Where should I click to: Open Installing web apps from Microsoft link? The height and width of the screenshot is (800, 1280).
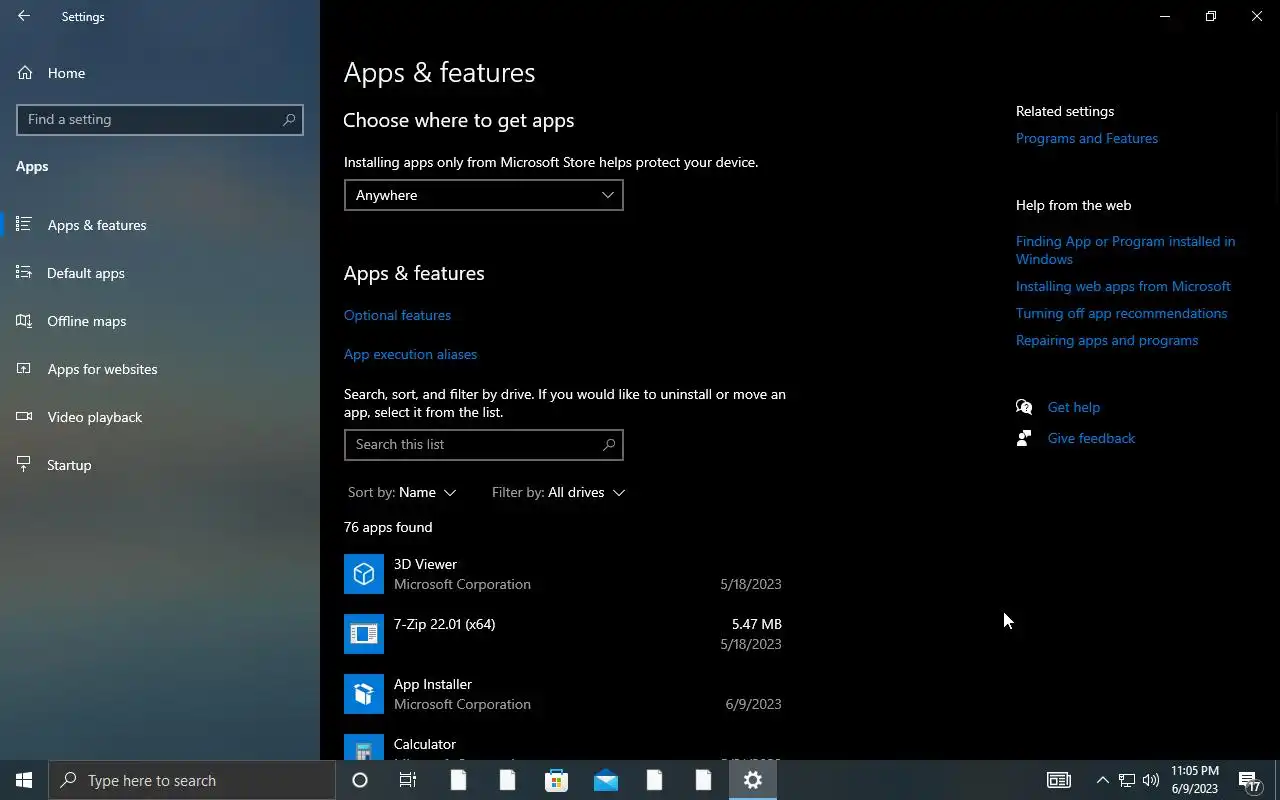point(1123,286)
